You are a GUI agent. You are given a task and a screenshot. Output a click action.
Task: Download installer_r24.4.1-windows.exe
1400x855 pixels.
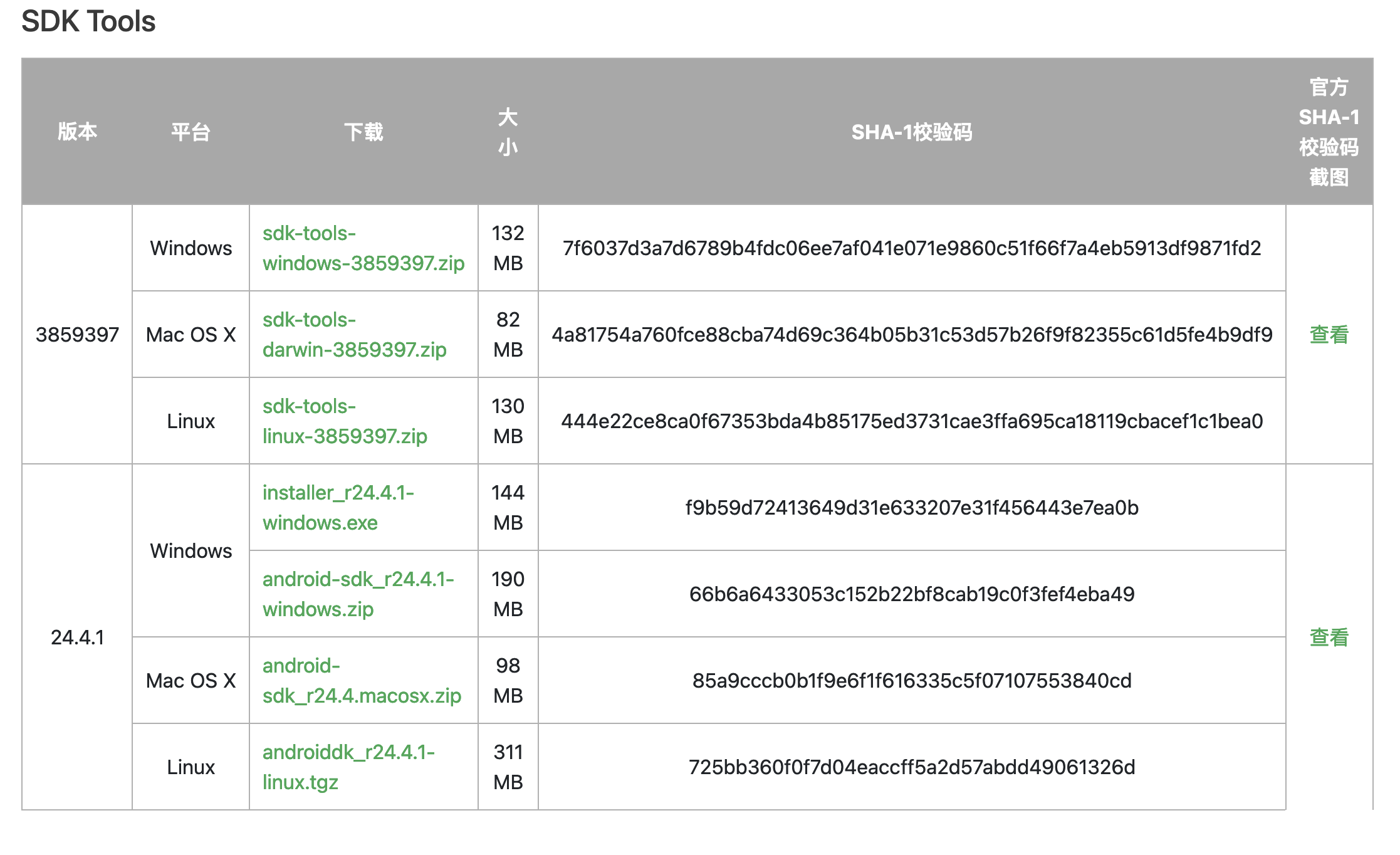click(x=338, y=508)
